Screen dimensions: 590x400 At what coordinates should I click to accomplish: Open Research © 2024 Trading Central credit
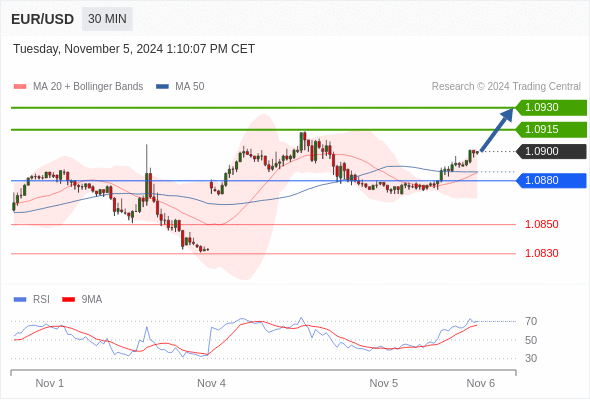pyautogui.click(x=506, y=87)
